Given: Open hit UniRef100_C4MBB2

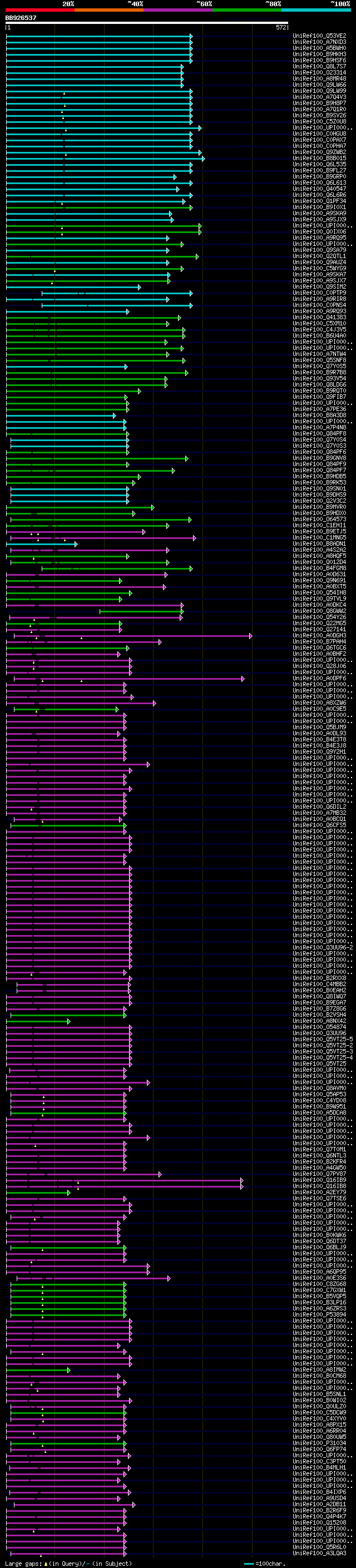Looking at the screenshot, I should tap(319, 985).
